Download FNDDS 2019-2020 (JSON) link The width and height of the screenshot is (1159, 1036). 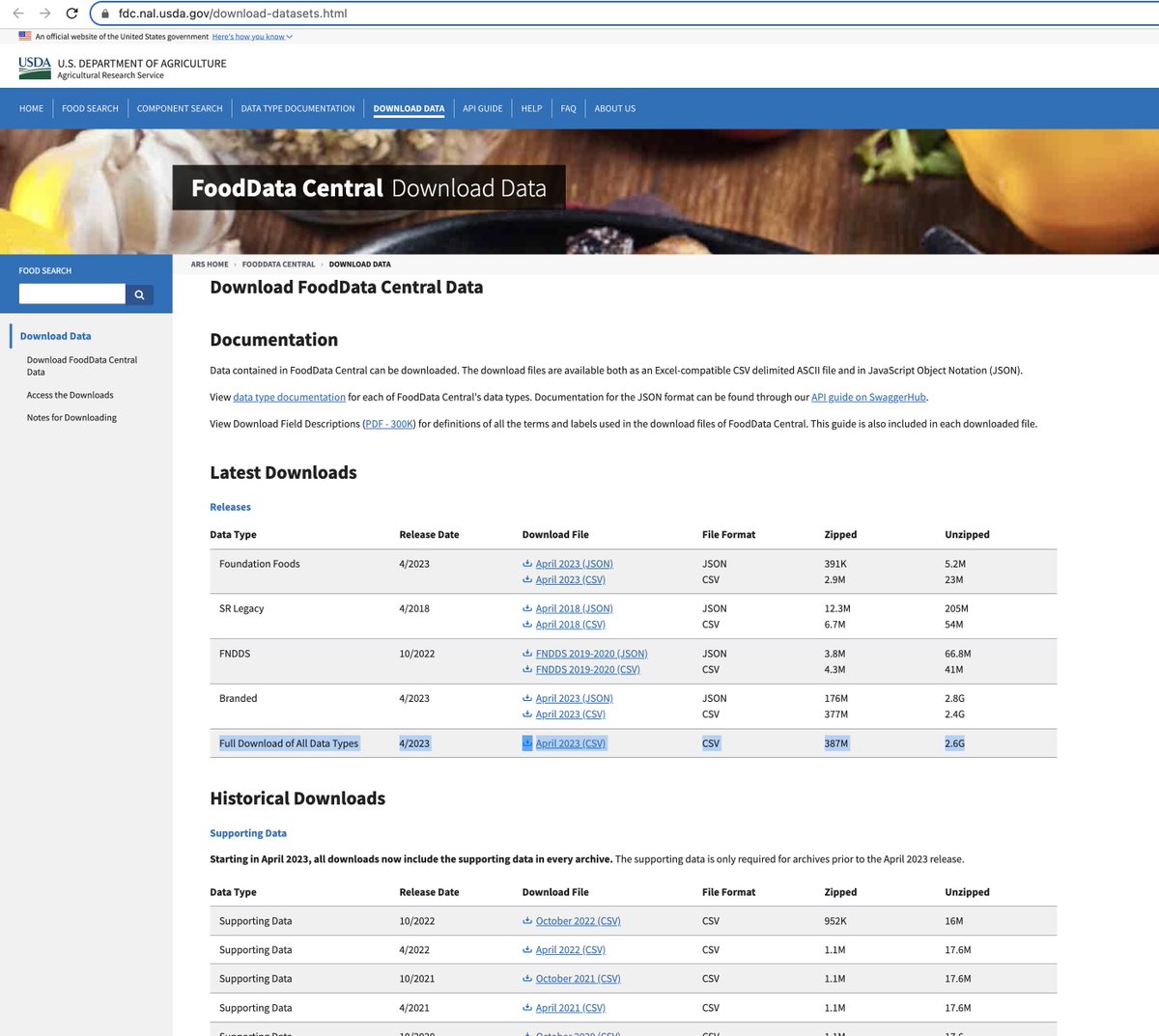pos(591,654)
